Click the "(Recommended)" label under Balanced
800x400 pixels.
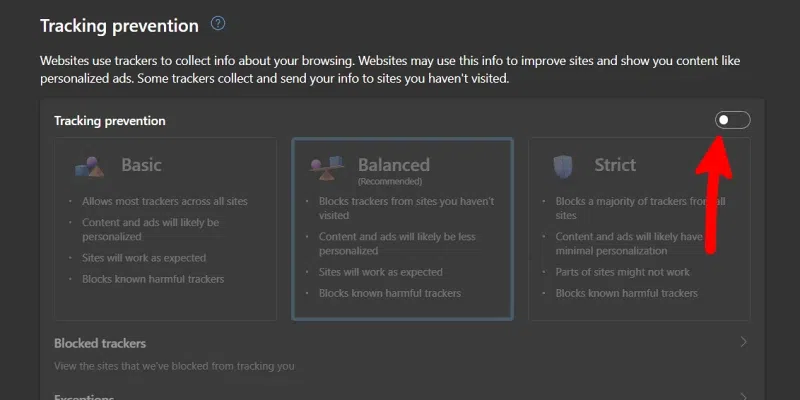click(389, 182)
